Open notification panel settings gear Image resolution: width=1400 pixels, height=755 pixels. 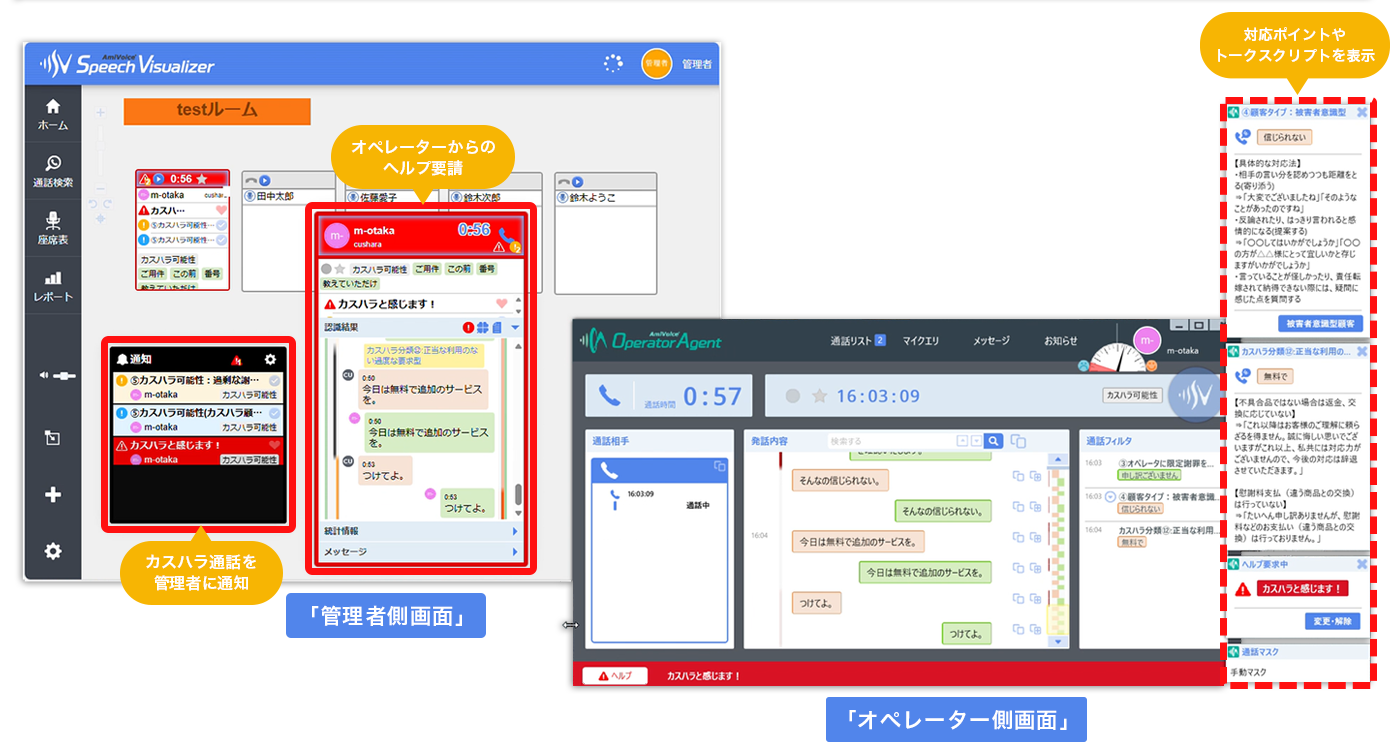tap(269, 359)
